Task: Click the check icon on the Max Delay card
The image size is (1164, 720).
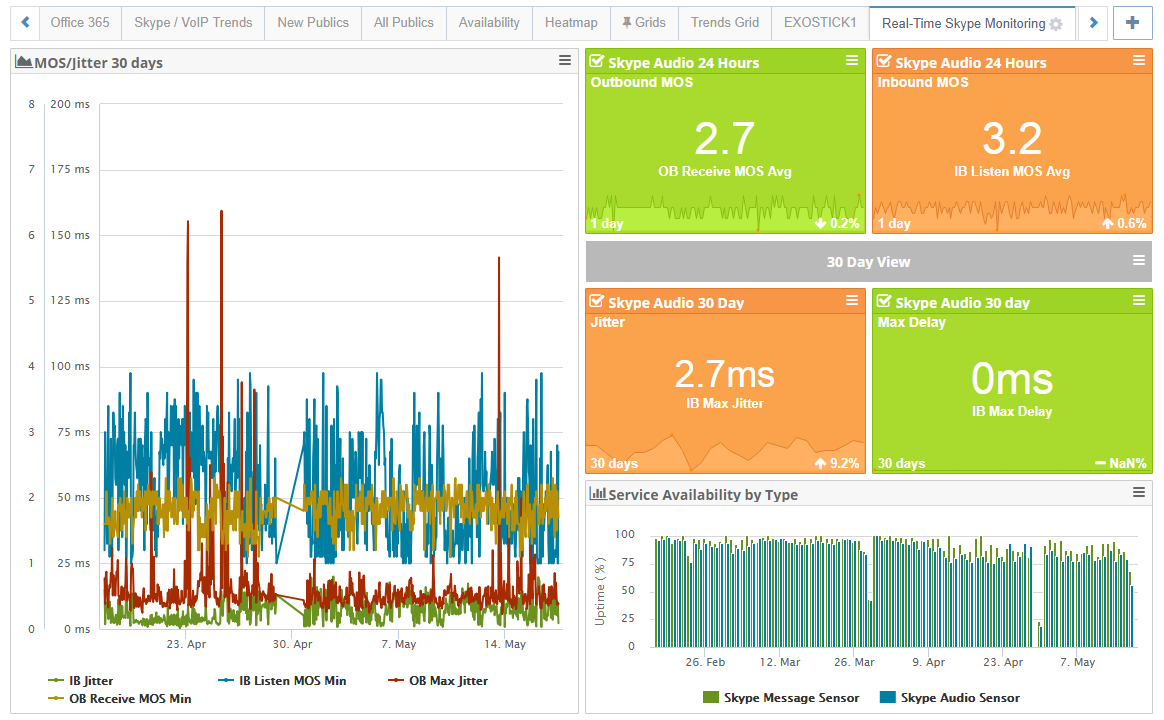Action: coord(883,301)
